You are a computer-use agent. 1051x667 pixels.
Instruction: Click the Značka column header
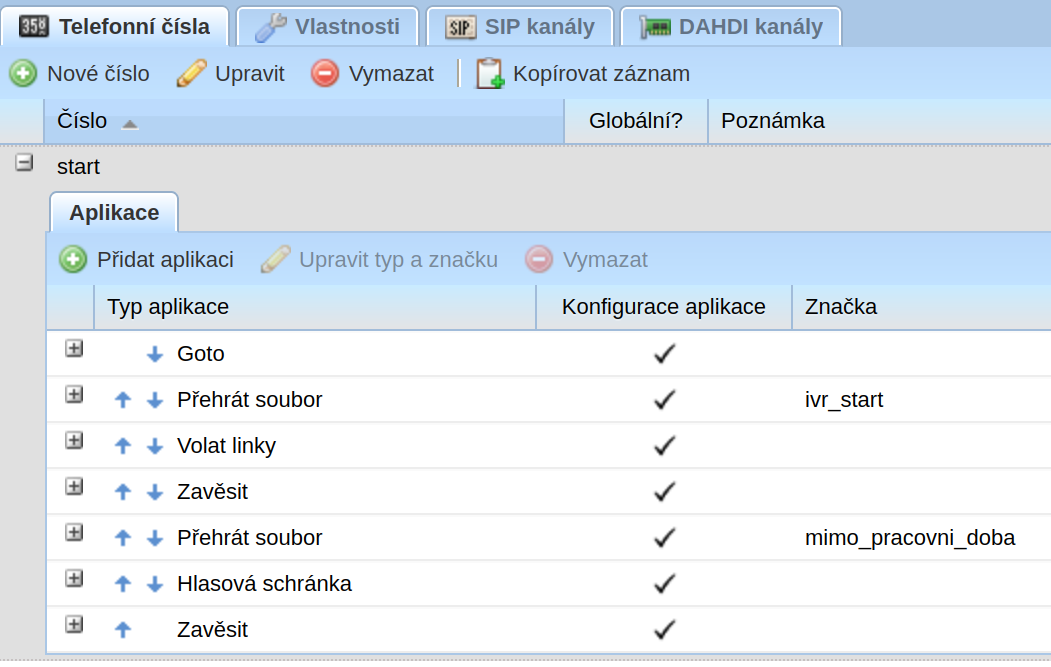point(922,307)
